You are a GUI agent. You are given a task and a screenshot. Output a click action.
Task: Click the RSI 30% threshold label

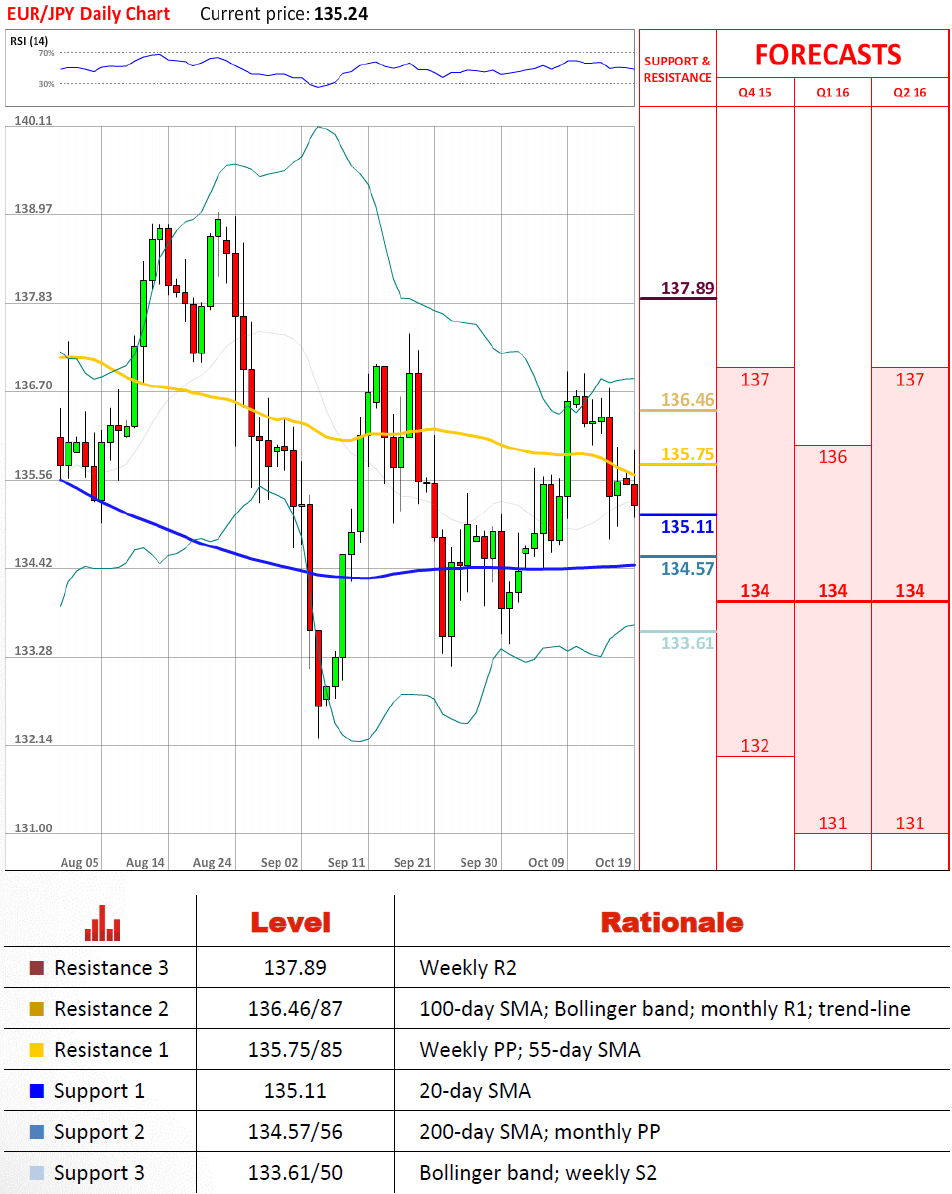tap(46, 85)
